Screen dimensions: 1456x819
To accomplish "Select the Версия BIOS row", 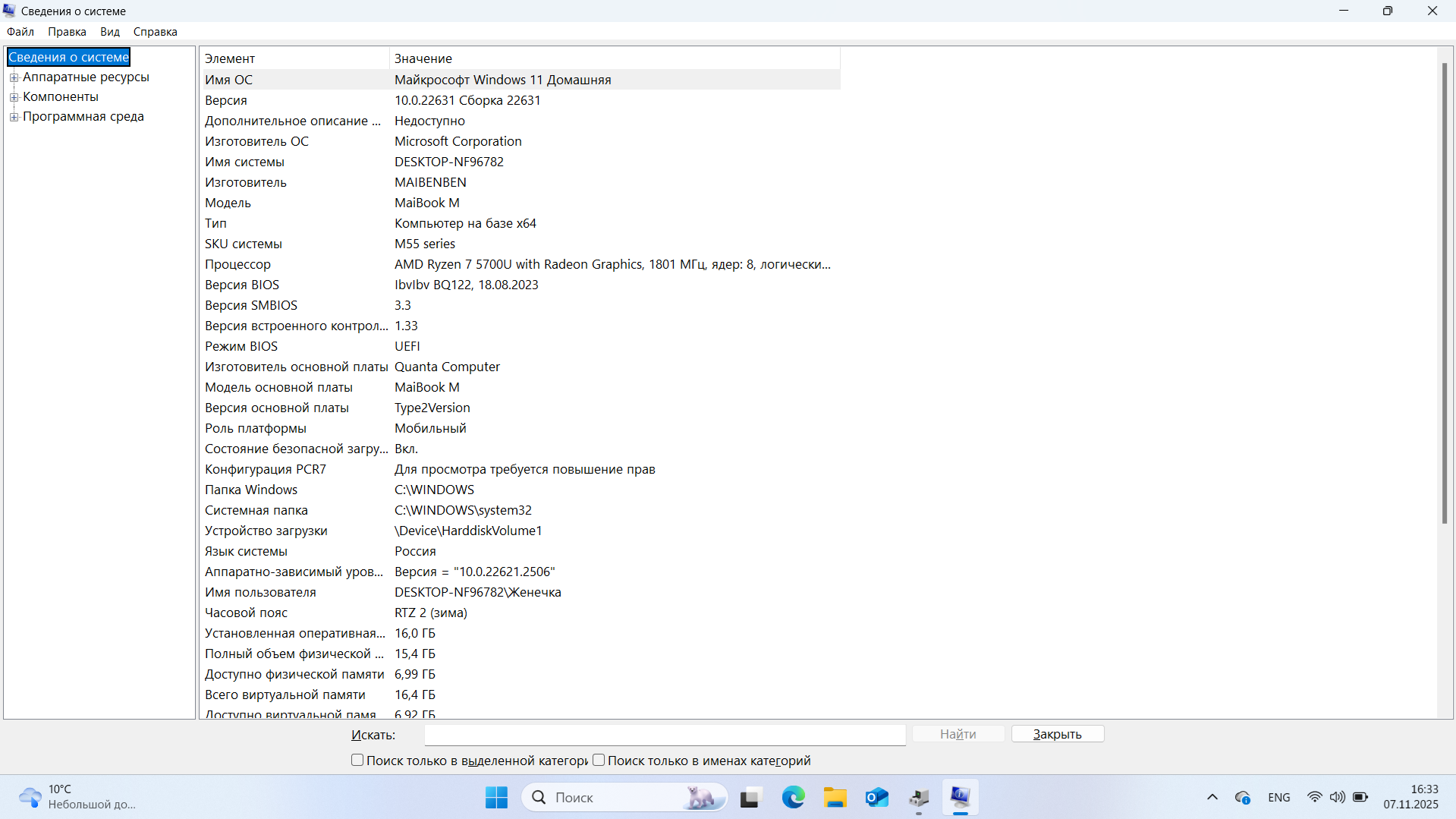I will pos(521,285).
